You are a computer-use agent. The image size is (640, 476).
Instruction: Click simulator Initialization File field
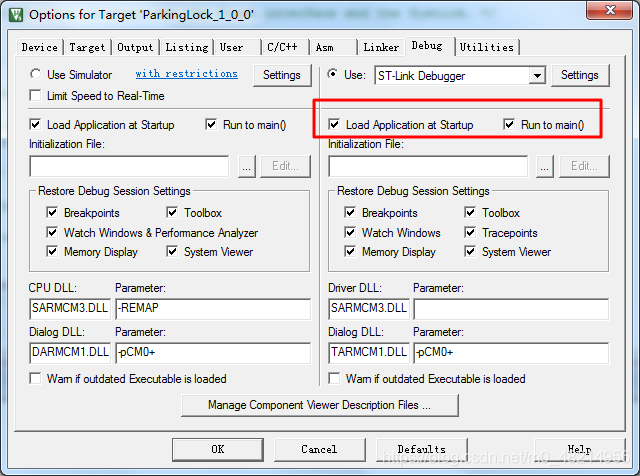pyautogui.click(x=129, y=166)
